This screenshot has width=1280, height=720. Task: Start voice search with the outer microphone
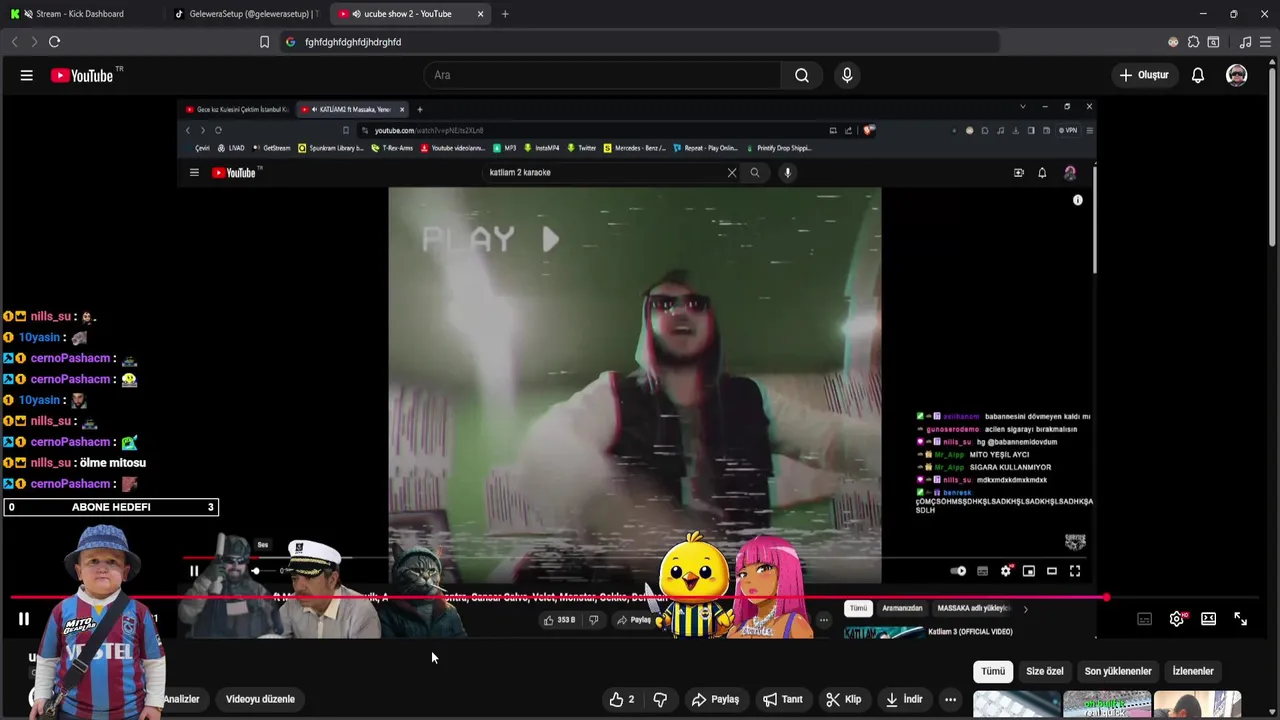click(x=847, y=75)
